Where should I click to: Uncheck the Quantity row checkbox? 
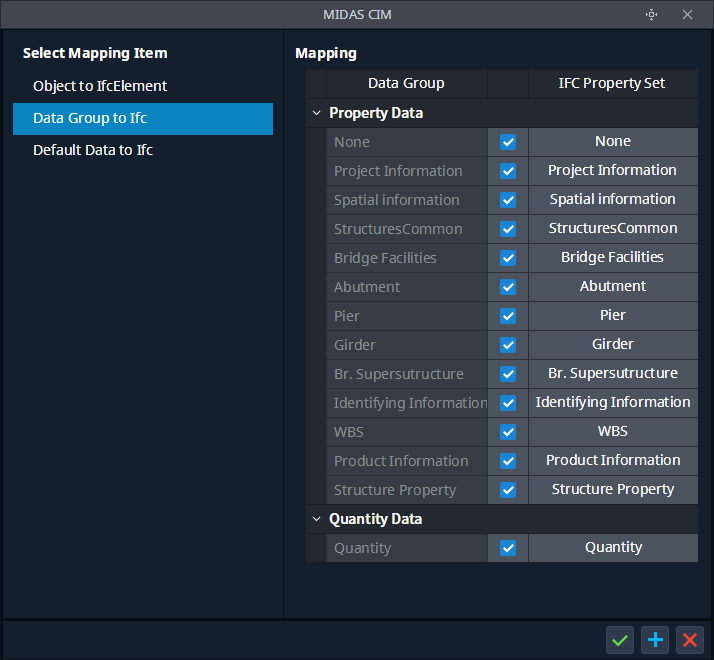[508, 548]
